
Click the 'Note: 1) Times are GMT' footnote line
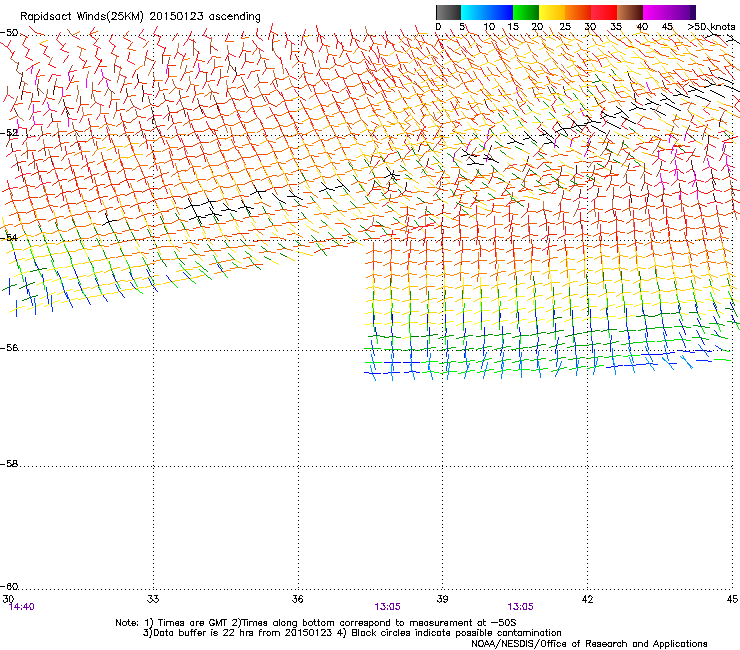click(x=316, y=623)
